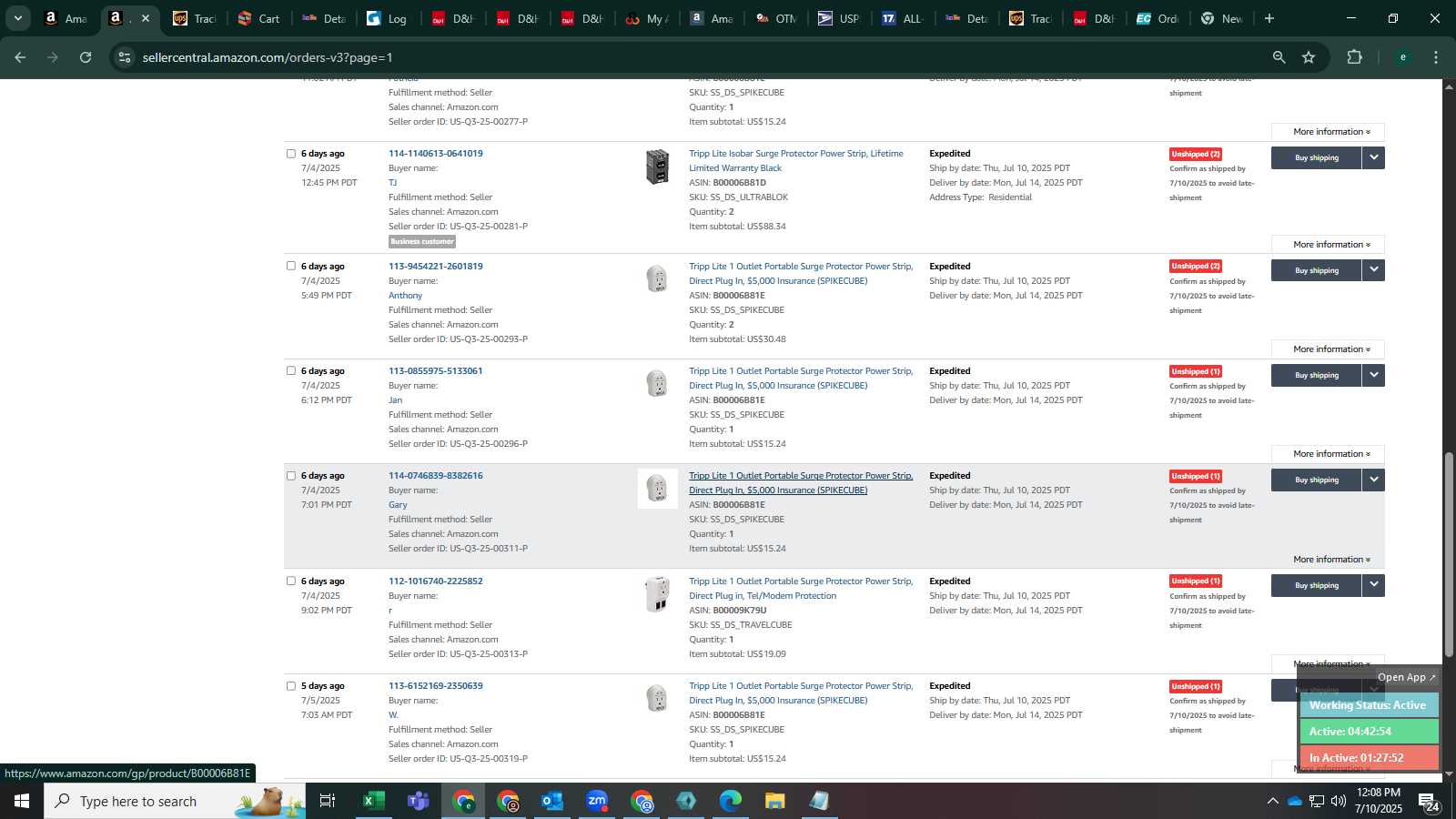Open Microsoft Edge from the taskbar
Image resolution: width=1456 pixels, height=819 pixels.
[731, 801]
